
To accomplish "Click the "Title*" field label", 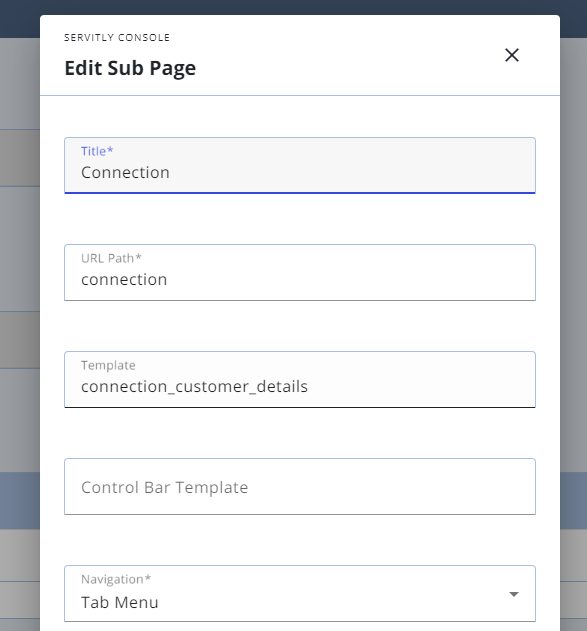I will [97, 151].
